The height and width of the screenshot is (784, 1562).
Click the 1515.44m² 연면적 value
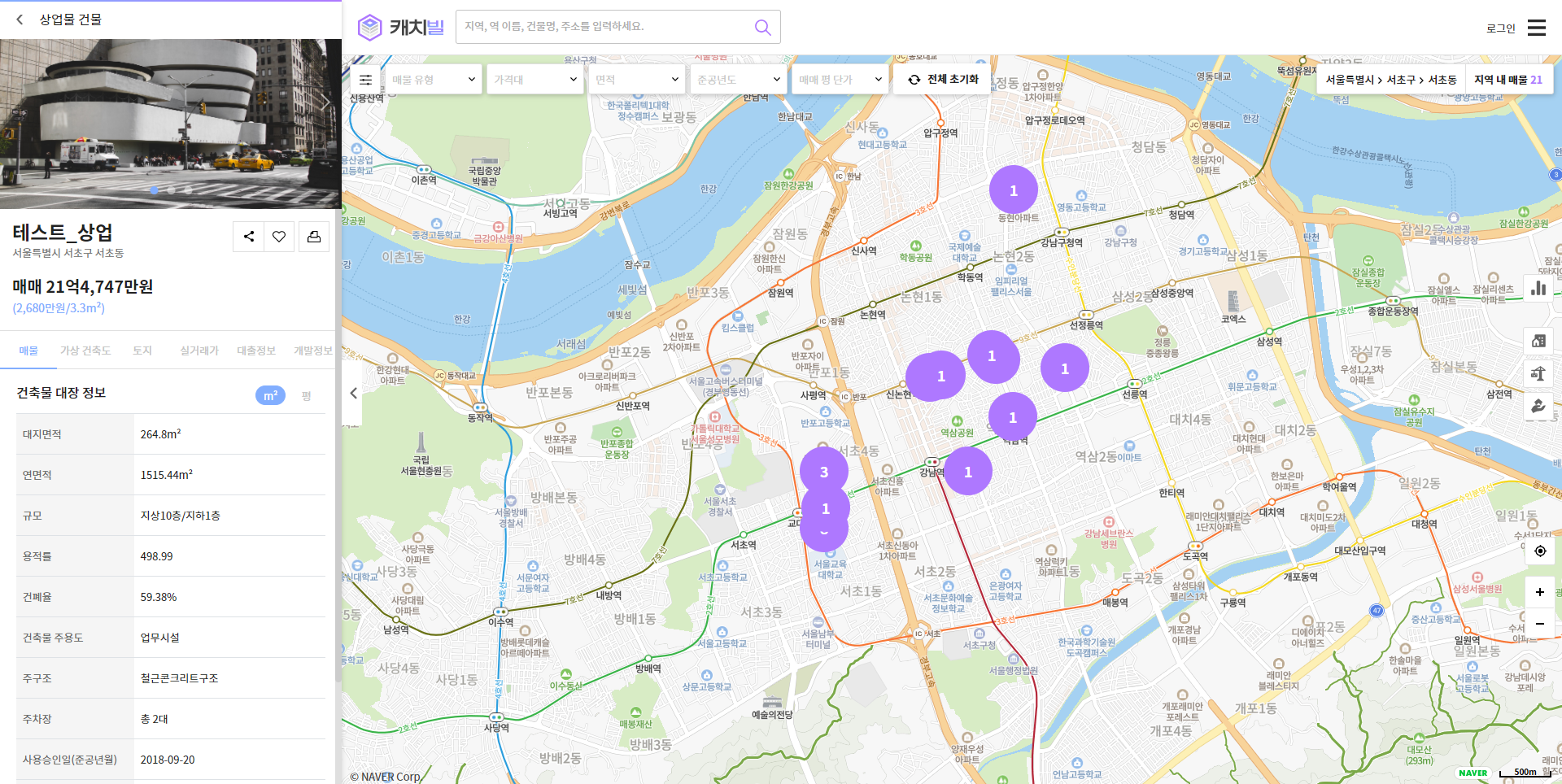pyautogui.click(x=166, y=475)
